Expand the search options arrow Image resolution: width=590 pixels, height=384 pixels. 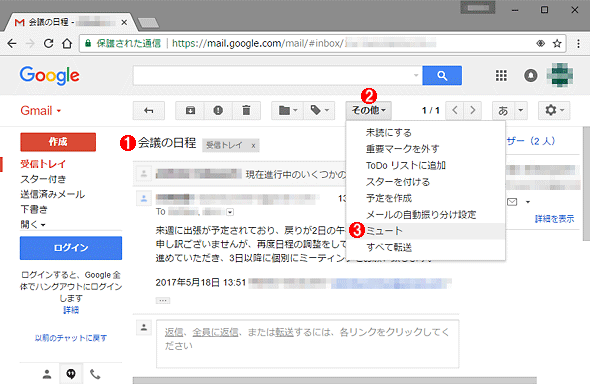tap(416, 76)
